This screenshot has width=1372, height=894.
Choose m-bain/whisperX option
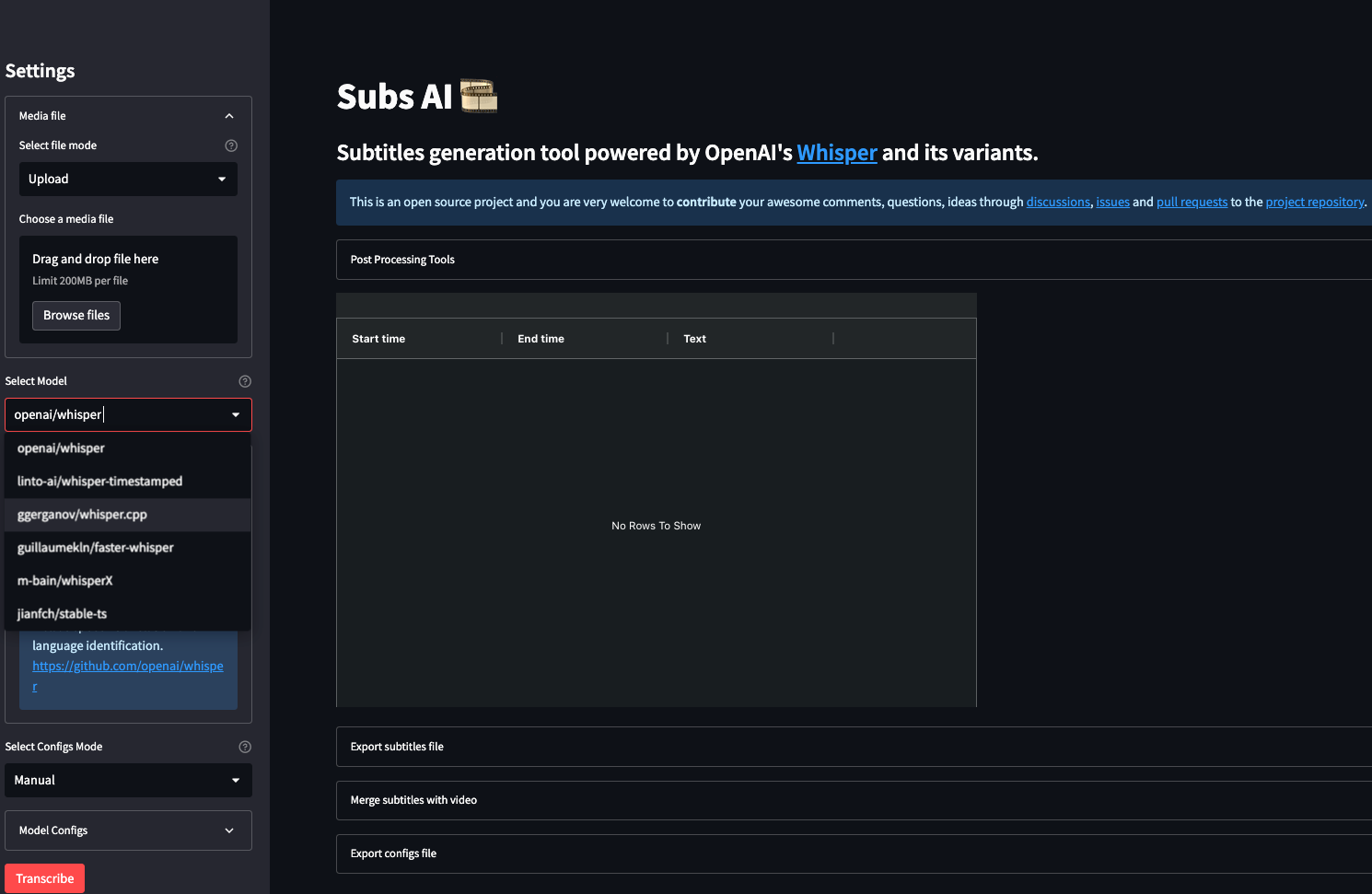(128, 581)
